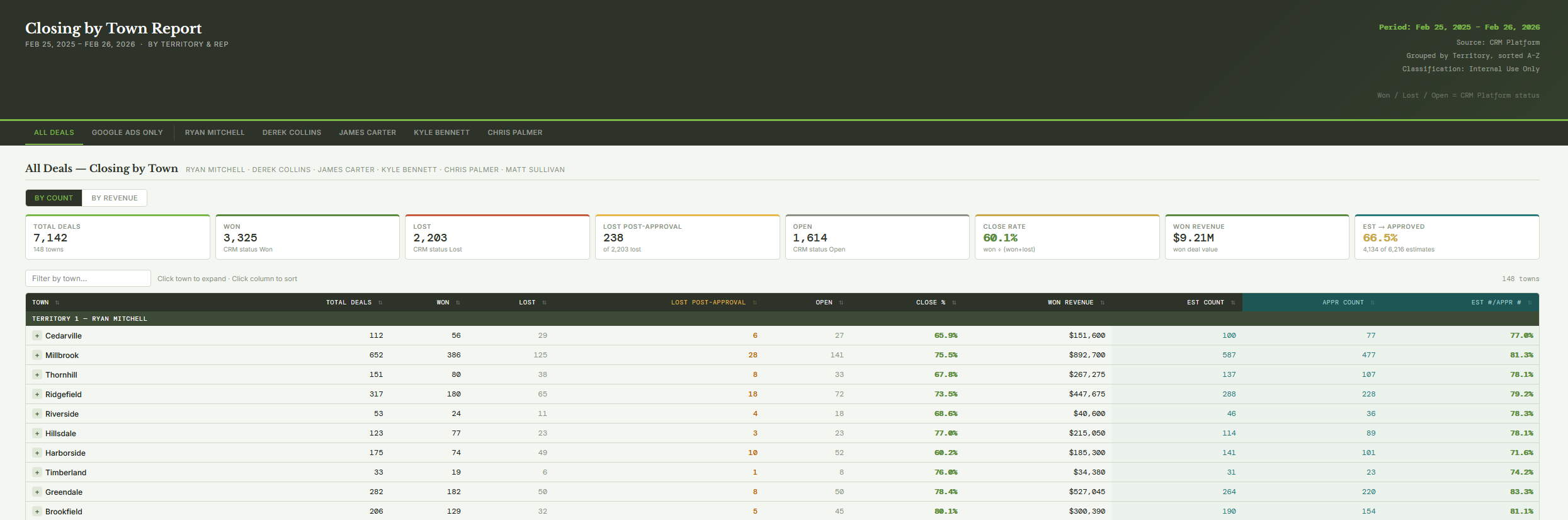Open the James Carter tab
The image size is (1568, 520).
[368, 132]
